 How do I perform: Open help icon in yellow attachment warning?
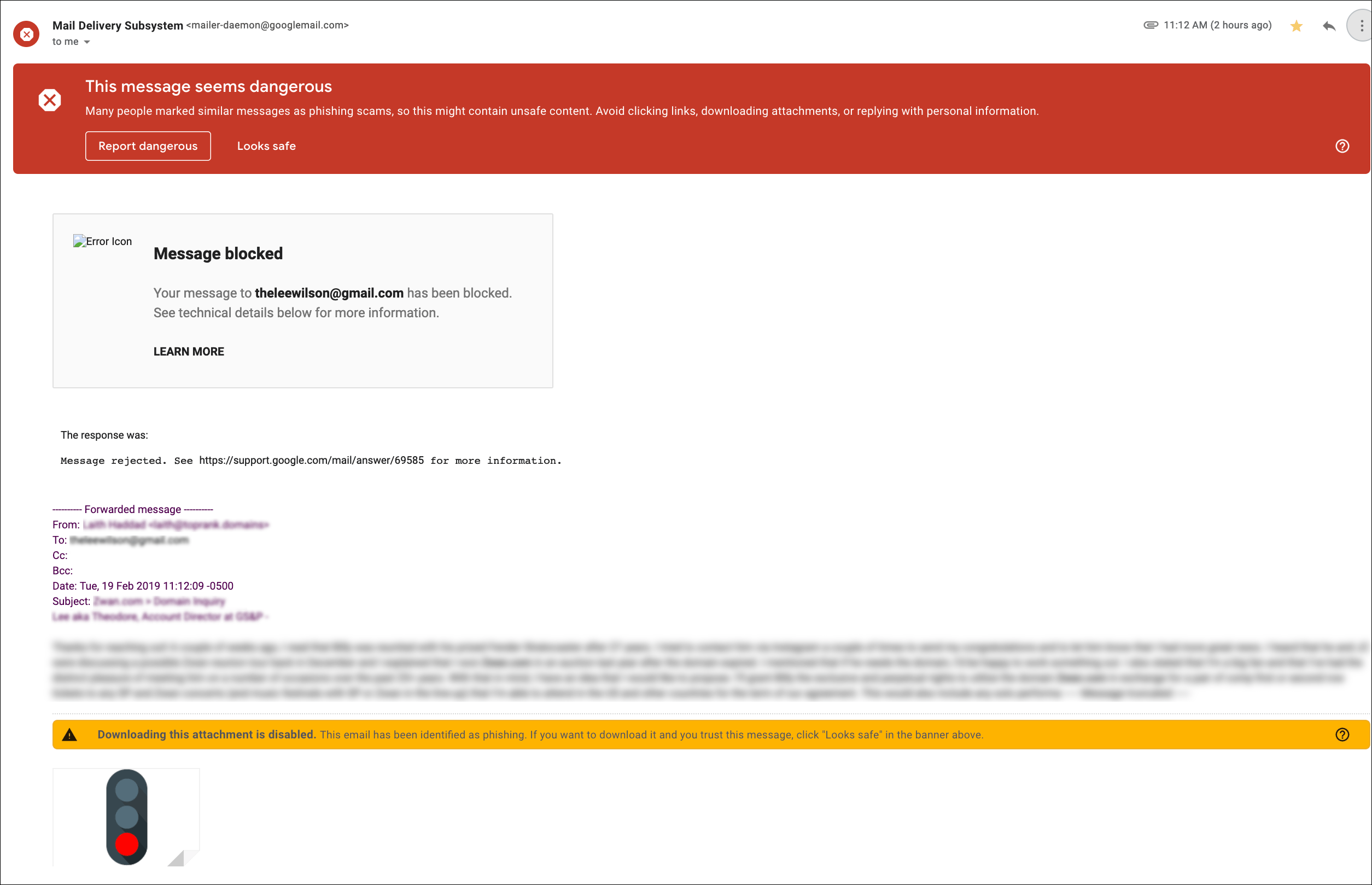coord(1341,735)
